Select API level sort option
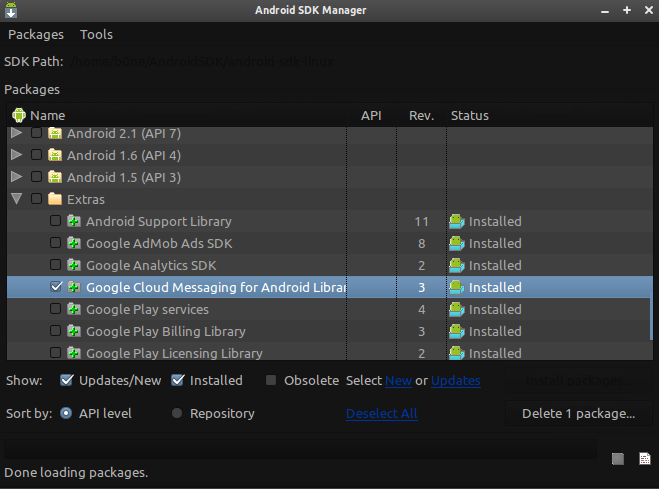The height and width of the screenshot is (489, 659). click(x=66, y=413)
